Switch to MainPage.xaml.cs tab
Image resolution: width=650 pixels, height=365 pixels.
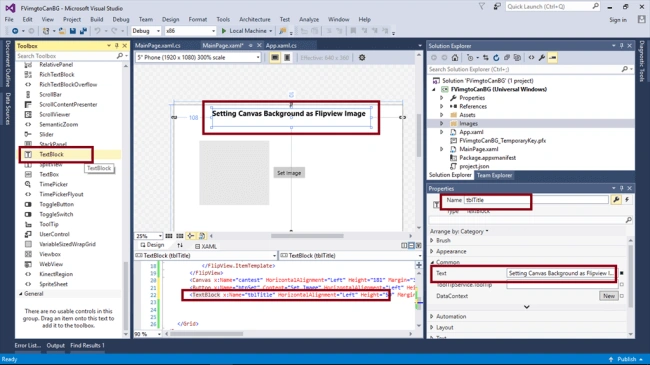(x=158, y=46)
